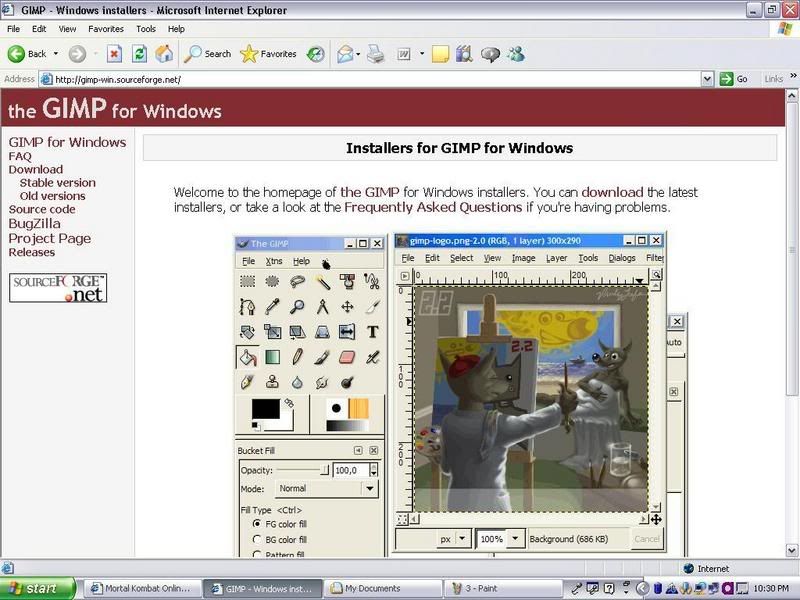Open the Forward button history dropdown arrow
Viewport: 800px width, 600px height.
point(95,54)
